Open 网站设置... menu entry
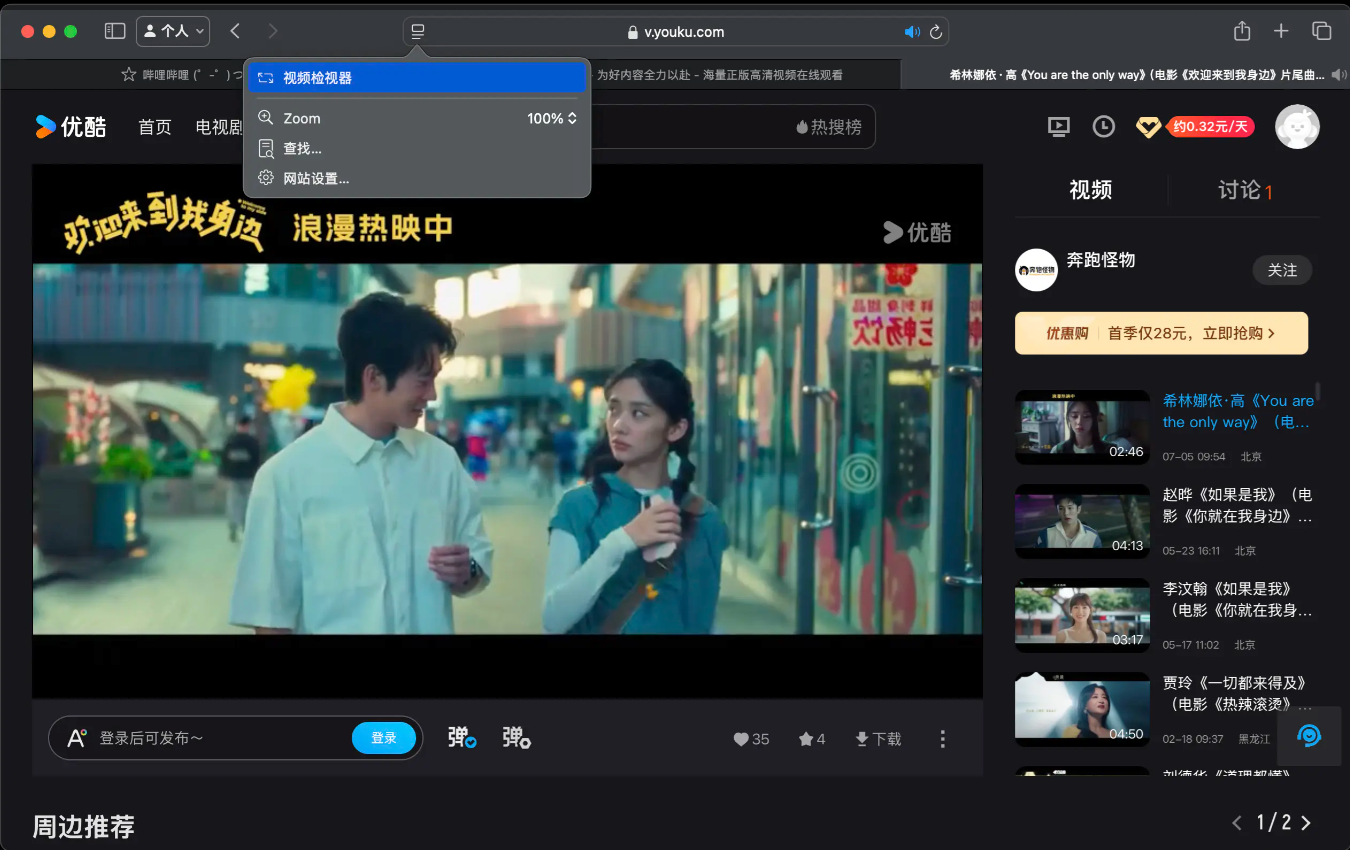1350x850 pixels. [x=416, y=178]
